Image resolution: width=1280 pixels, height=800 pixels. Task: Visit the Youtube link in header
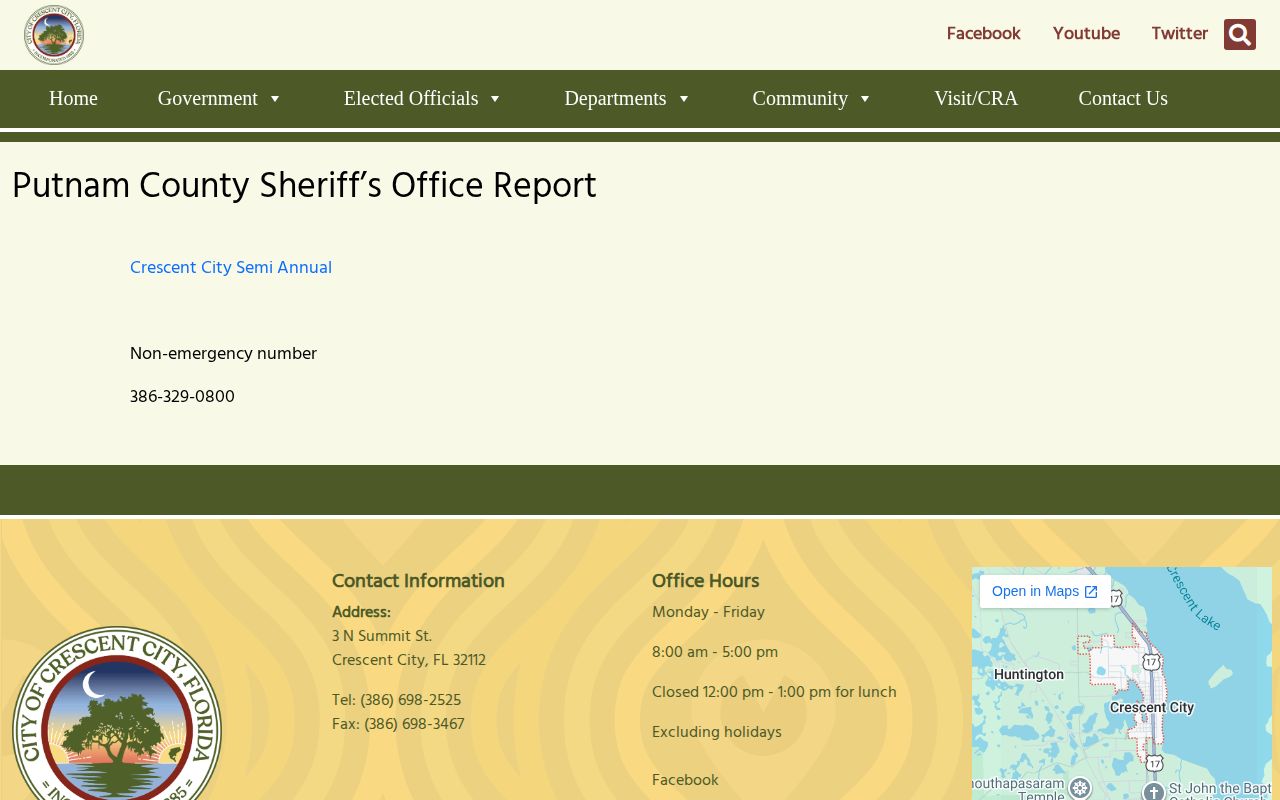click(x=1086, y=34)
